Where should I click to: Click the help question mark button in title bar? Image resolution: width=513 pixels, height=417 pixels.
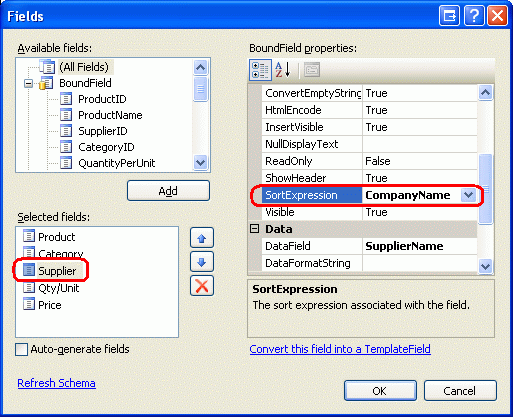(474, 15)
